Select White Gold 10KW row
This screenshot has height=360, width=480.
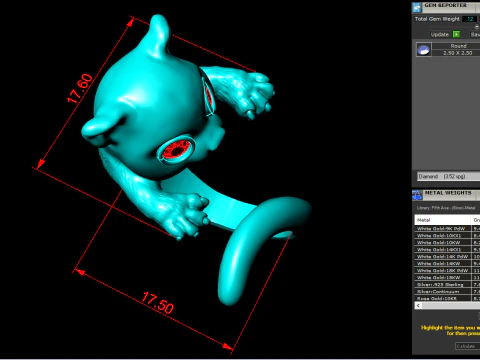[447, 243]
